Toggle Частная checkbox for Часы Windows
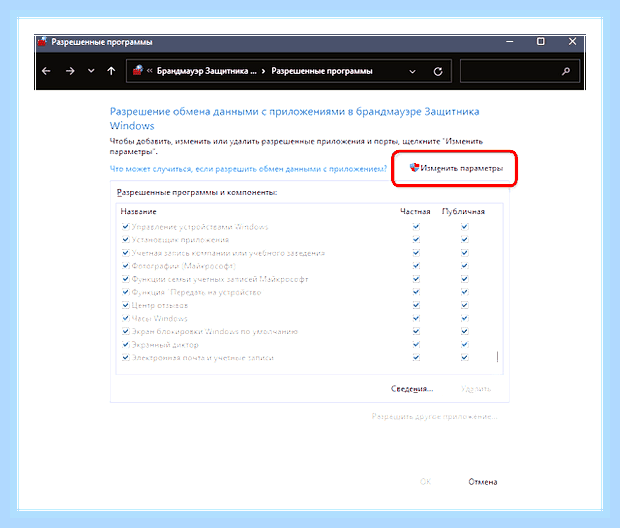This screenshot has height=528, width=620. 416,318
